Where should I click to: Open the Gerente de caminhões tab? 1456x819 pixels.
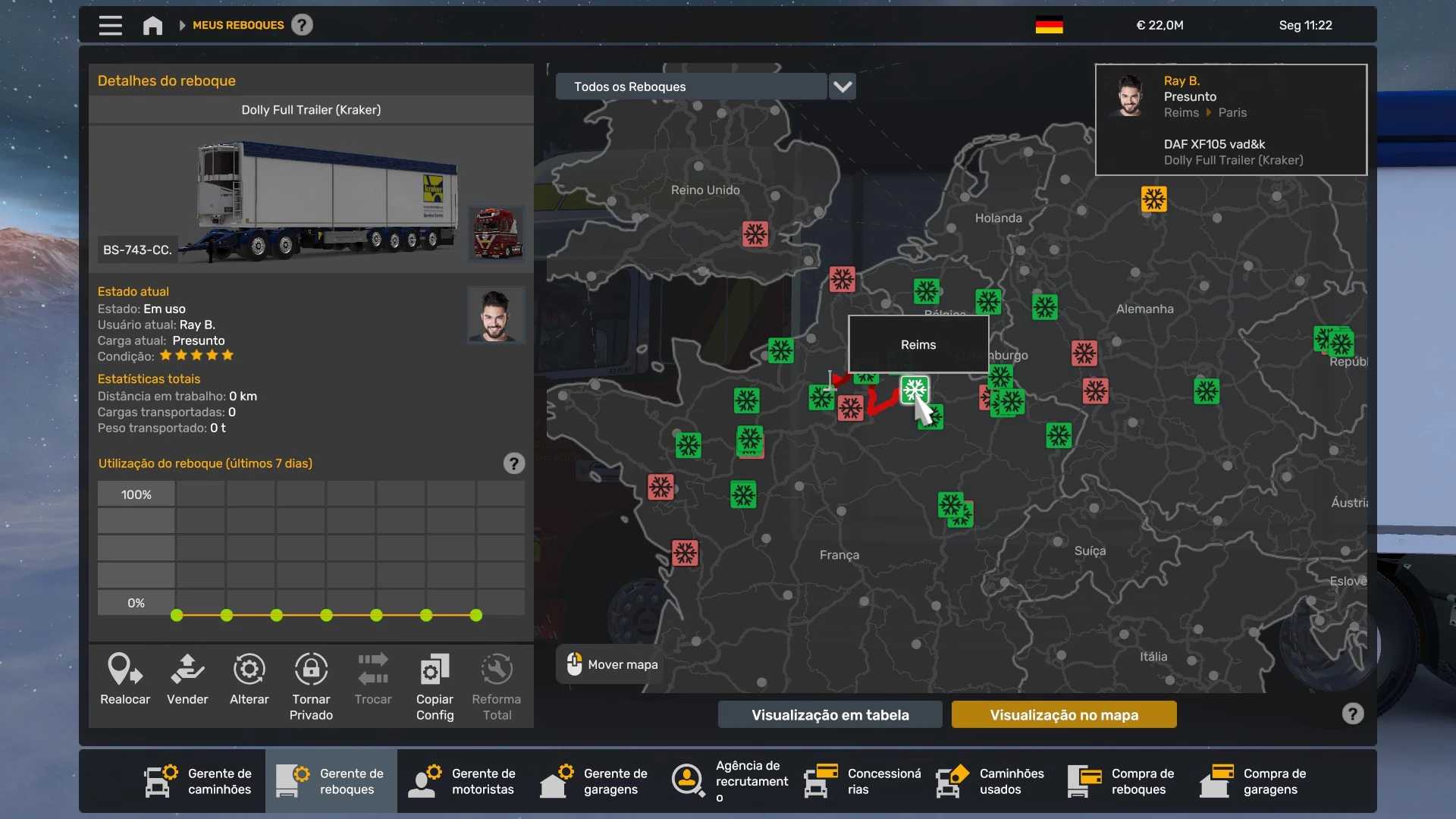(x=199, y=781)
